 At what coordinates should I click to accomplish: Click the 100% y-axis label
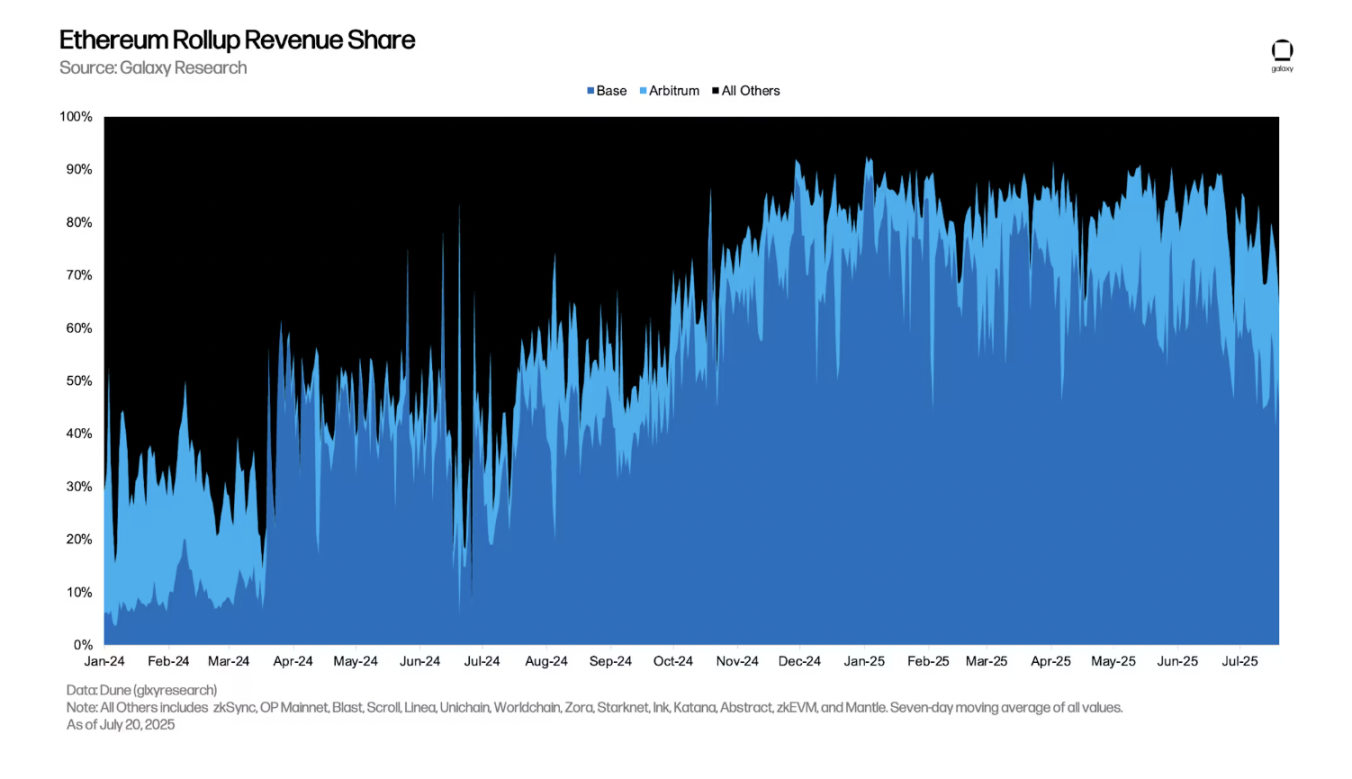pyautogui.click(x=76, y=117)
